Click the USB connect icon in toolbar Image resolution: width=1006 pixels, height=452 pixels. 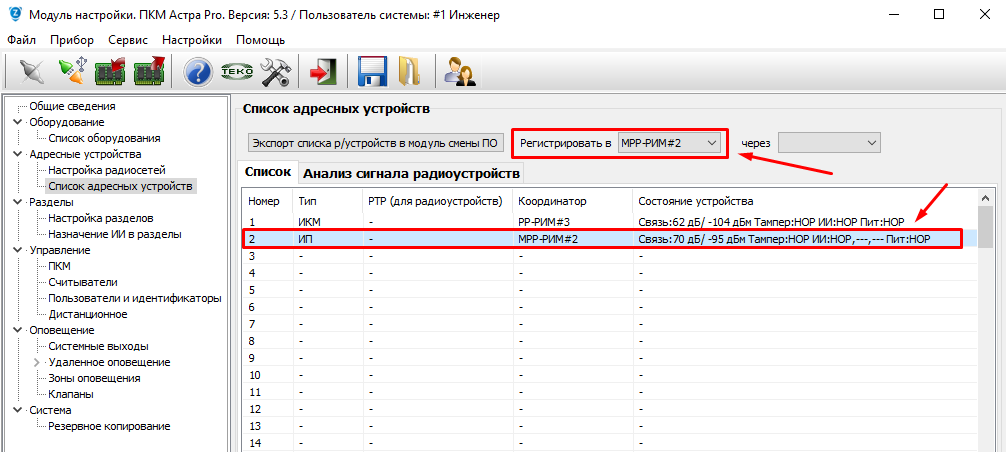(x=72, y=72)
